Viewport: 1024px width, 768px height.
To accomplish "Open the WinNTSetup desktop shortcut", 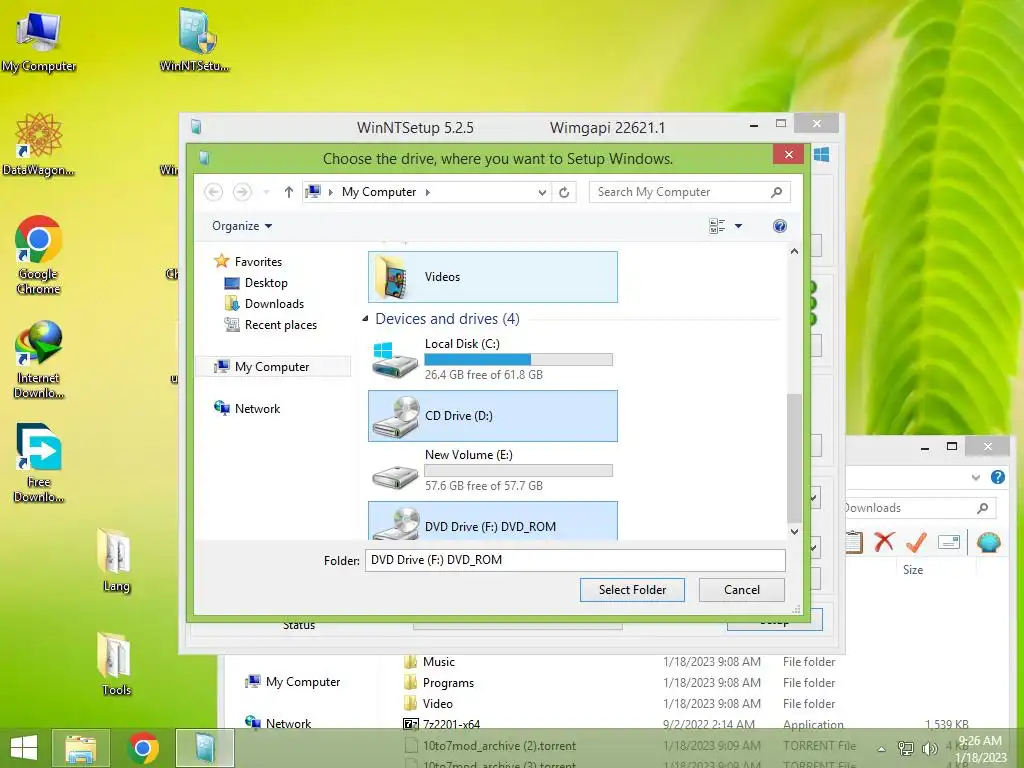I will point(195,40).
